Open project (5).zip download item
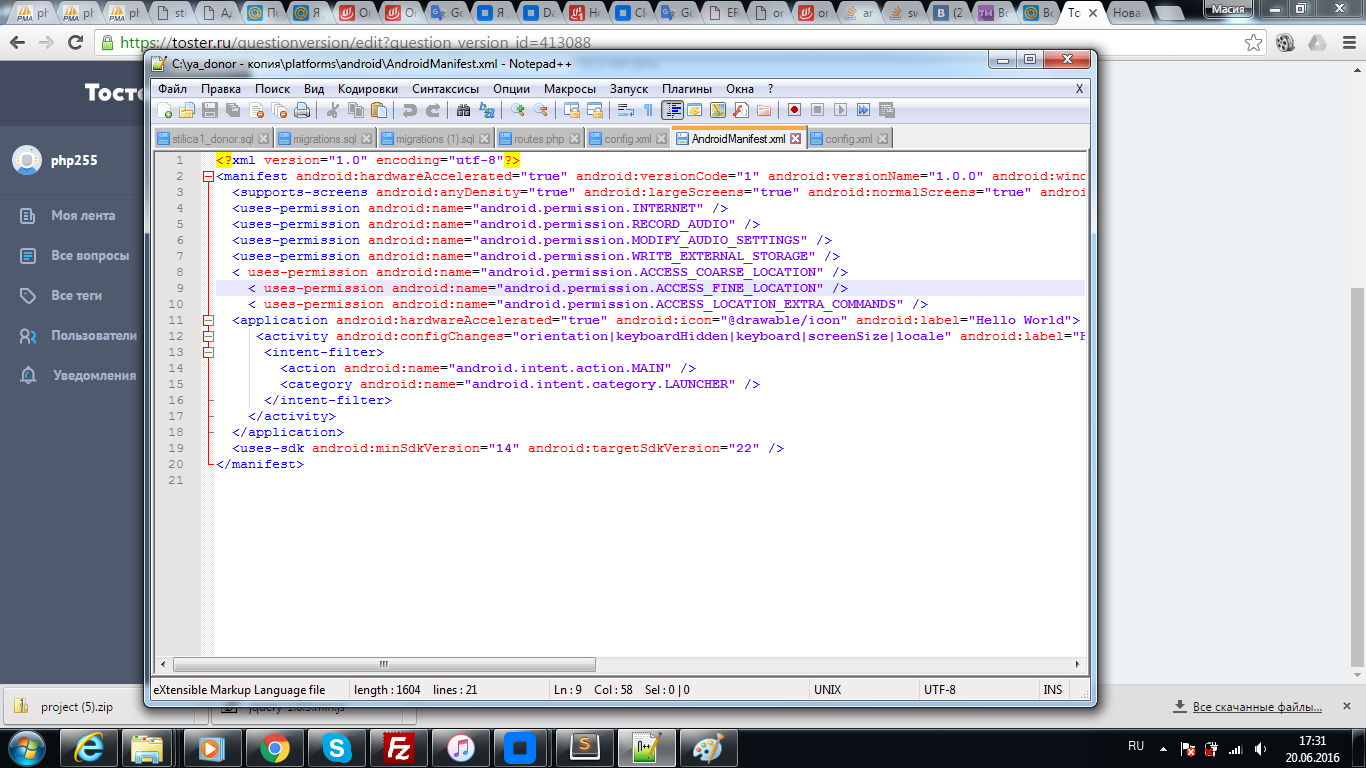The width and height of the screenshot is (1366, 768). (77, 707)
